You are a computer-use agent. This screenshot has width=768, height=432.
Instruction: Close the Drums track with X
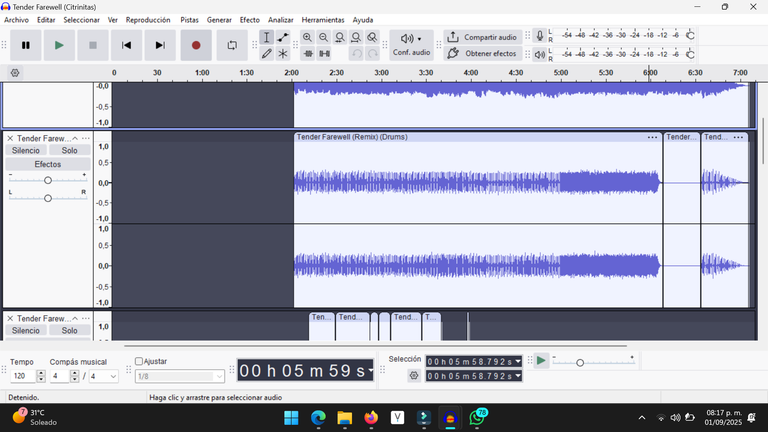click(x=10, y=139)
